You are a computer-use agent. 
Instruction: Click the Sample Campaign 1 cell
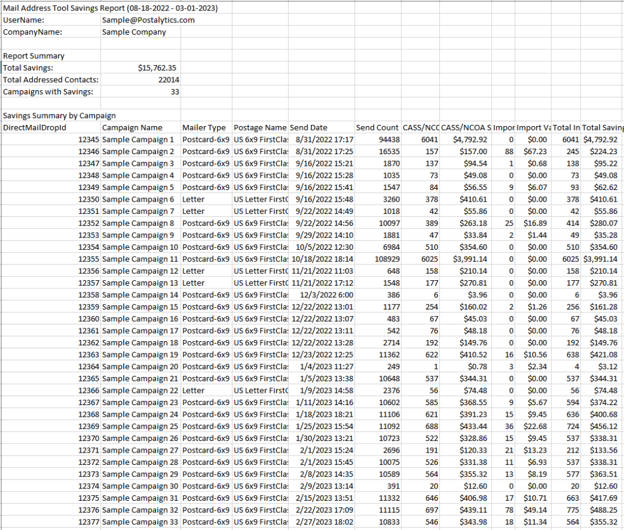tap(140, 139)
